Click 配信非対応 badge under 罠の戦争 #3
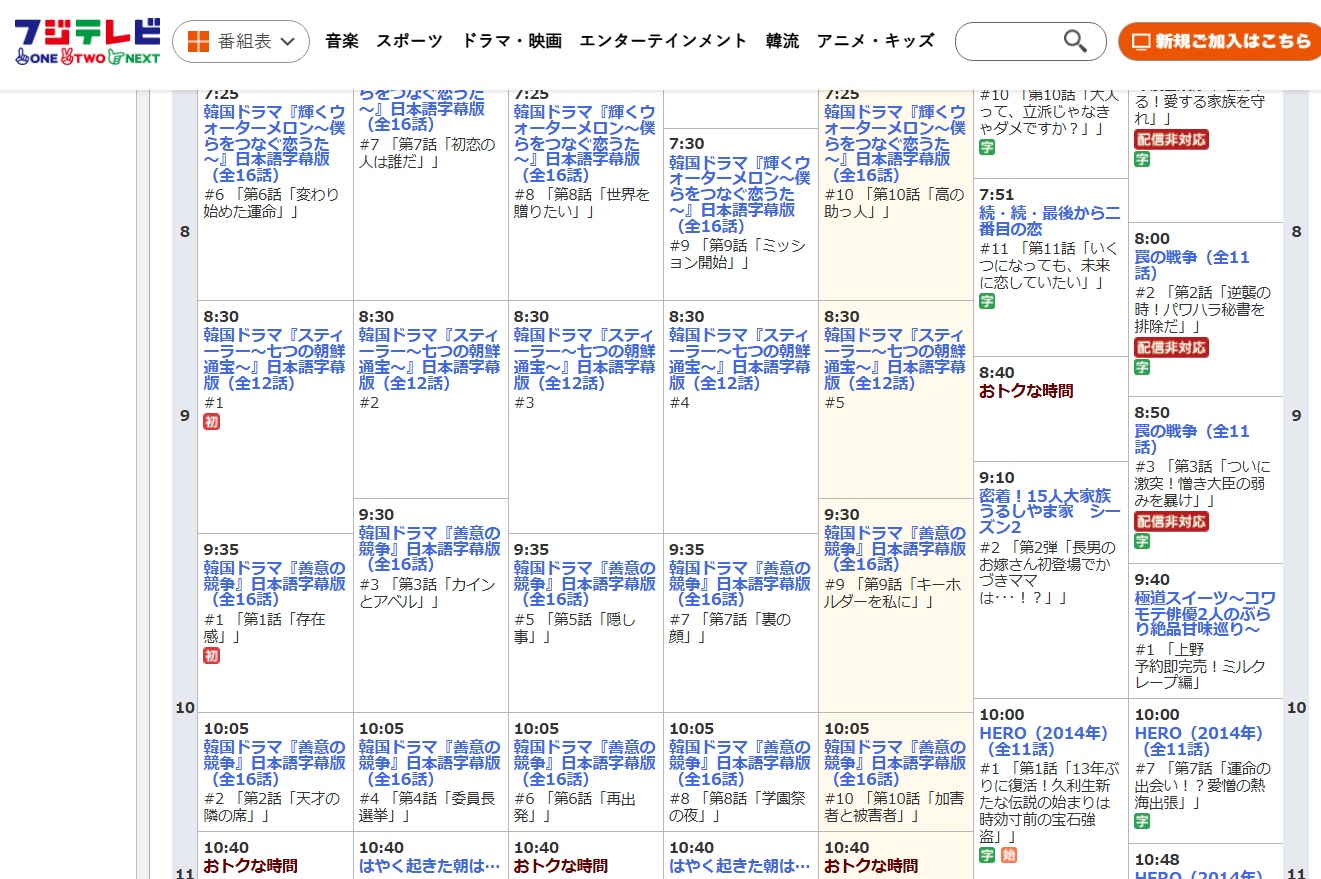This screenshot has height=879, width=1321. coord(1171,521)
